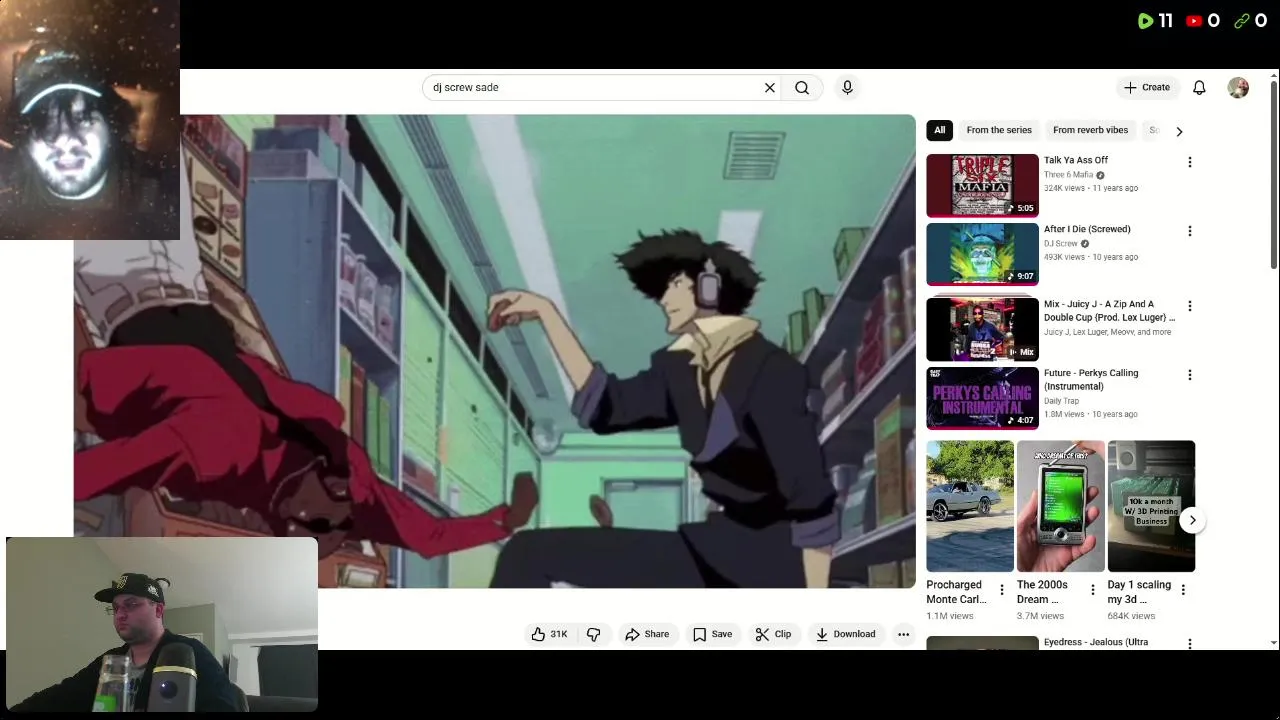1280x720 pixels.
Task: Open options menu for Juicy J mix
Action: (x=1189, y=306)
